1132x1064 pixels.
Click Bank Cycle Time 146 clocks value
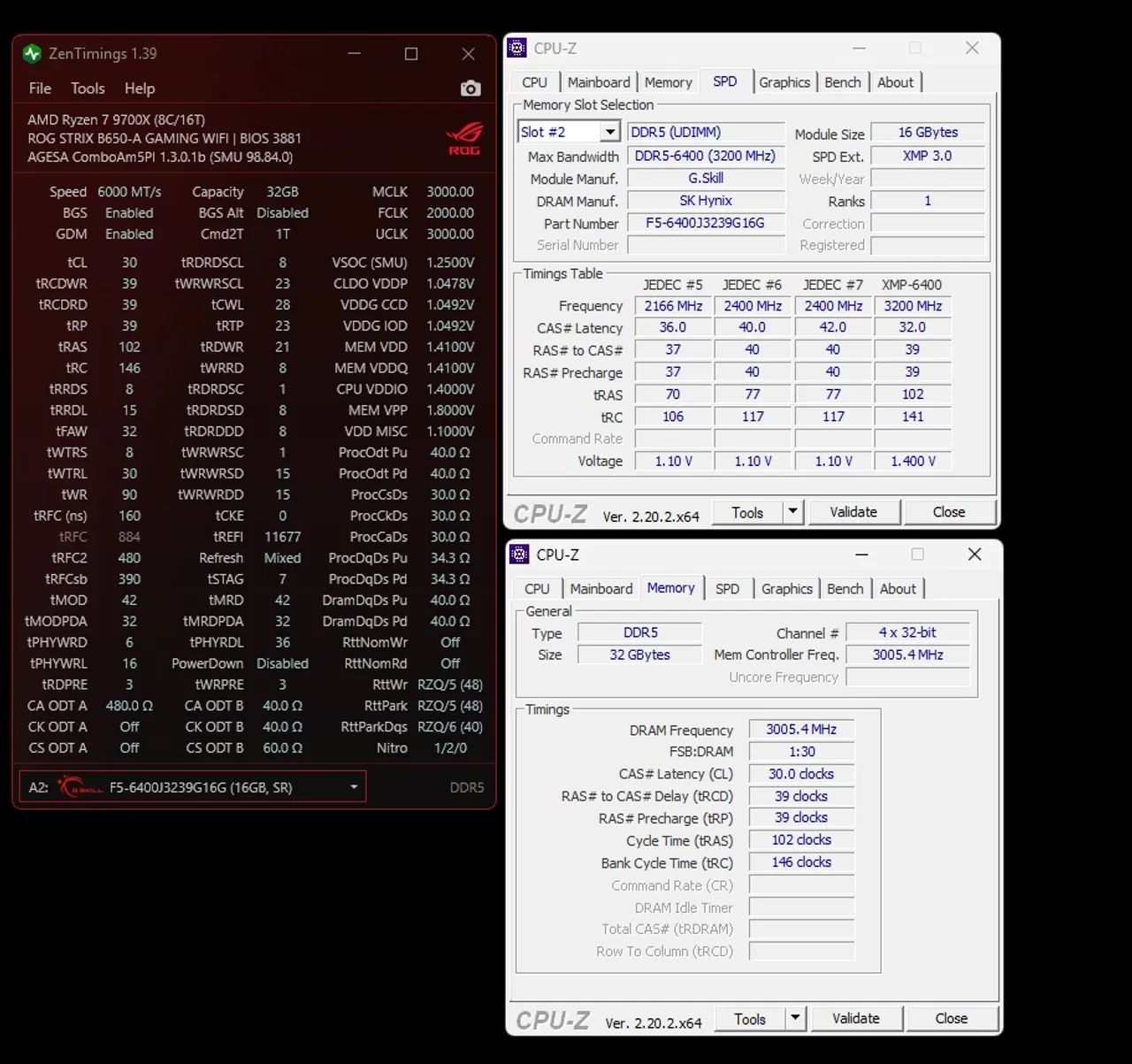tap(801, 861)
